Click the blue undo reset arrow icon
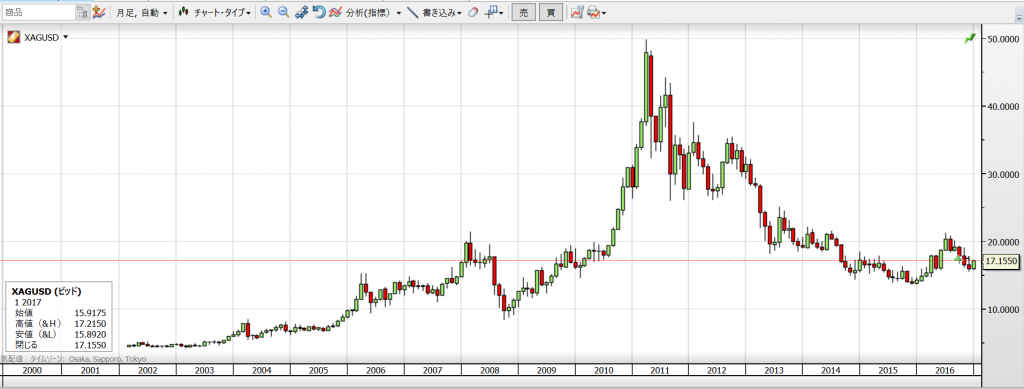Image resolution: width=1024 pixels, height=389 pixels. [x=319, y=12]
